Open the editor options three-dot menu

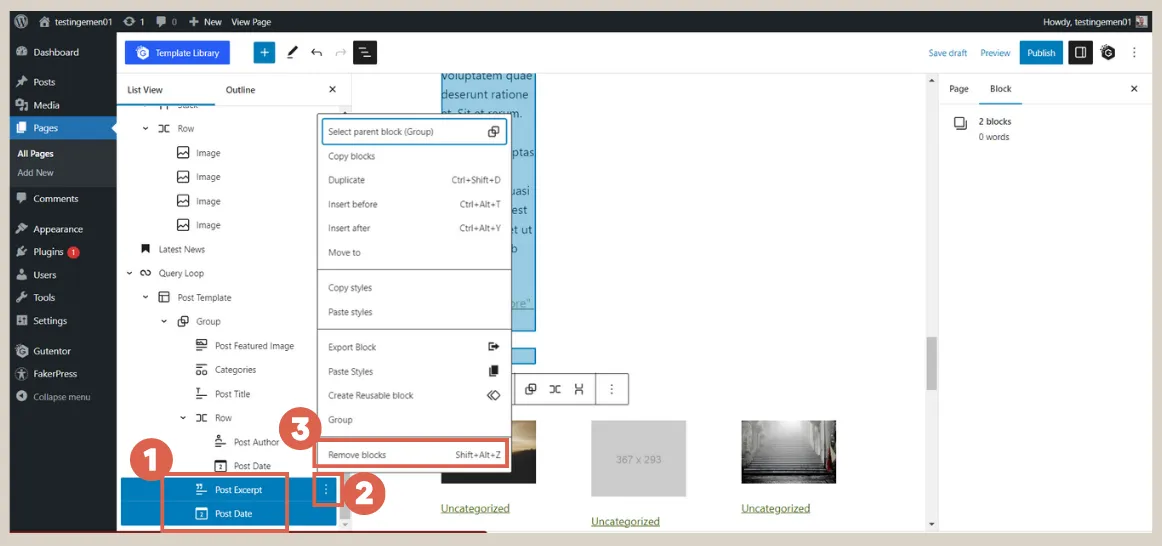[1134, 53]
